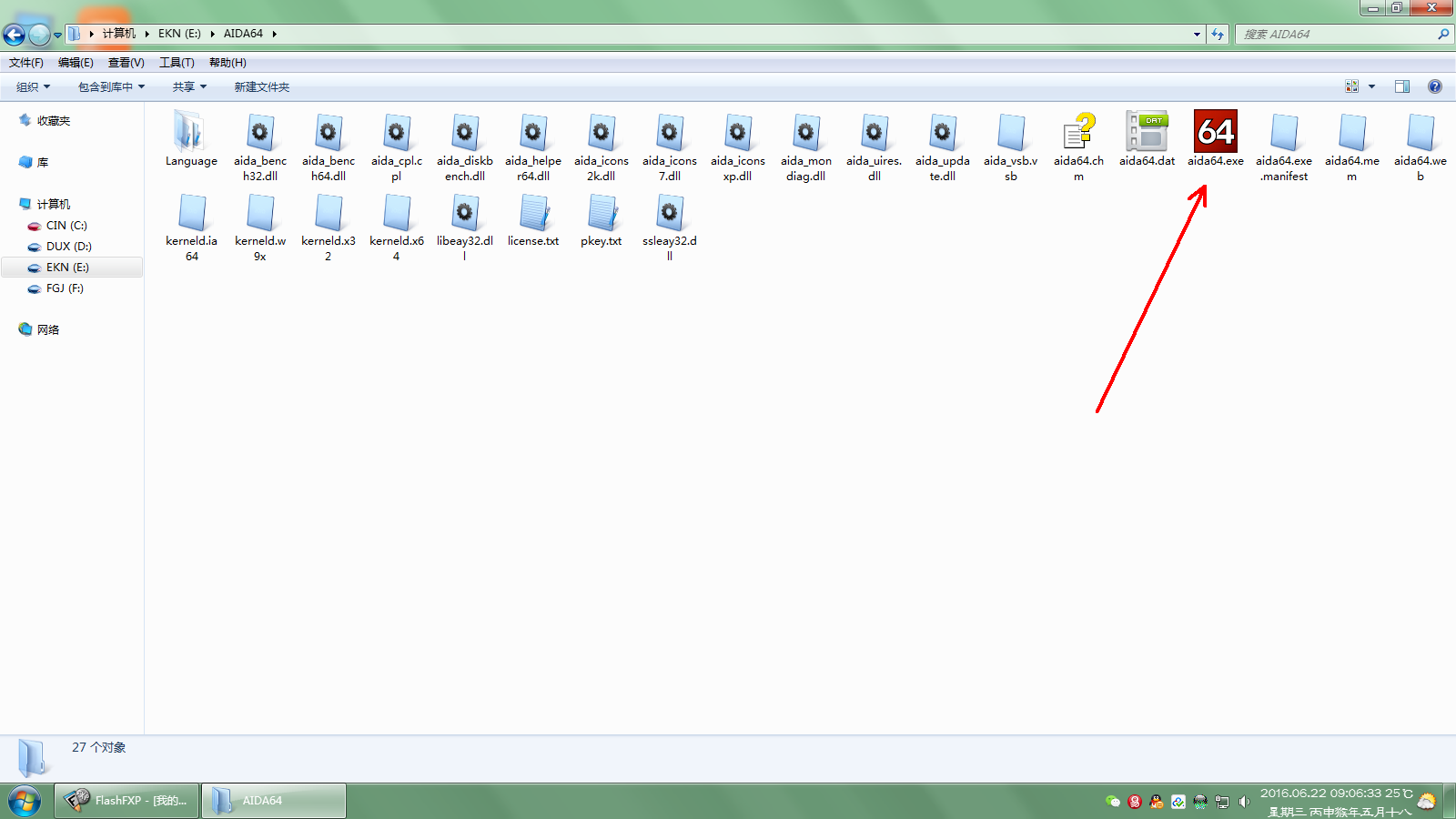1456x819 pixels.
Task: Click the 新建文件夹 button
Action: [261, 86]
